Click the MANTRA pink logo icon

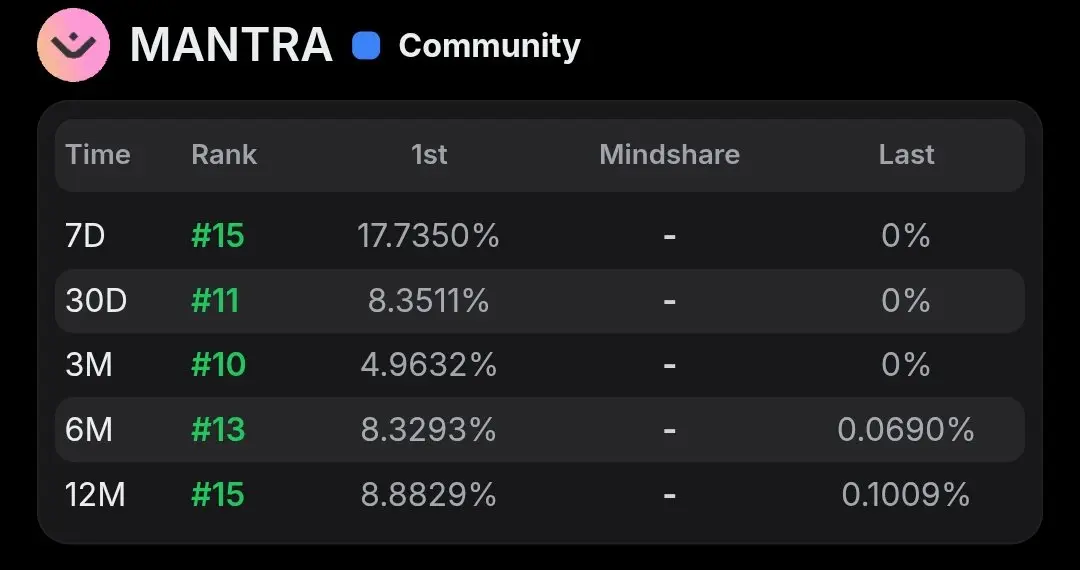pyautogui.click(x=73, y=45)
